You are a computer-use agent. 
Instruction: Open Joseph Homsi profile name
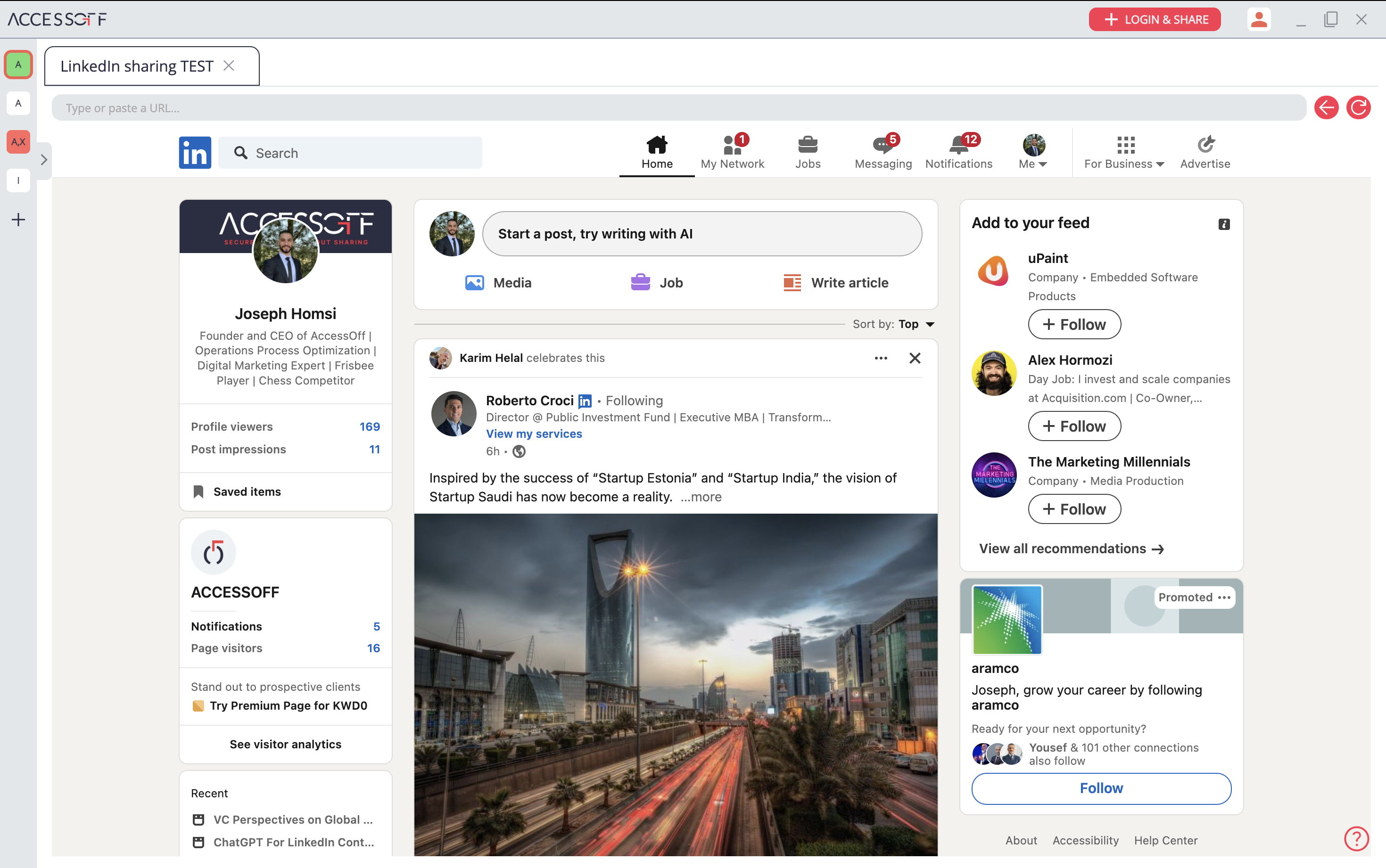285,313
